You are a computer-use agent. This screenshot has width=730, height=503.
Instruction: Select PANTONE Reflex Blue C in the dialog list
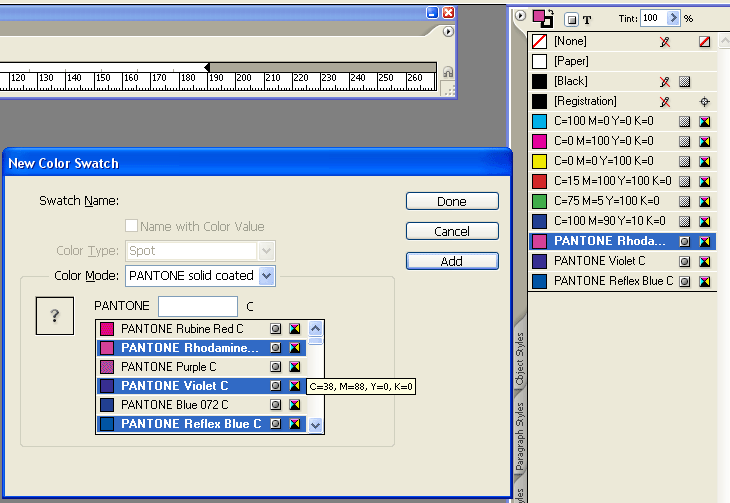click(202, 424)
